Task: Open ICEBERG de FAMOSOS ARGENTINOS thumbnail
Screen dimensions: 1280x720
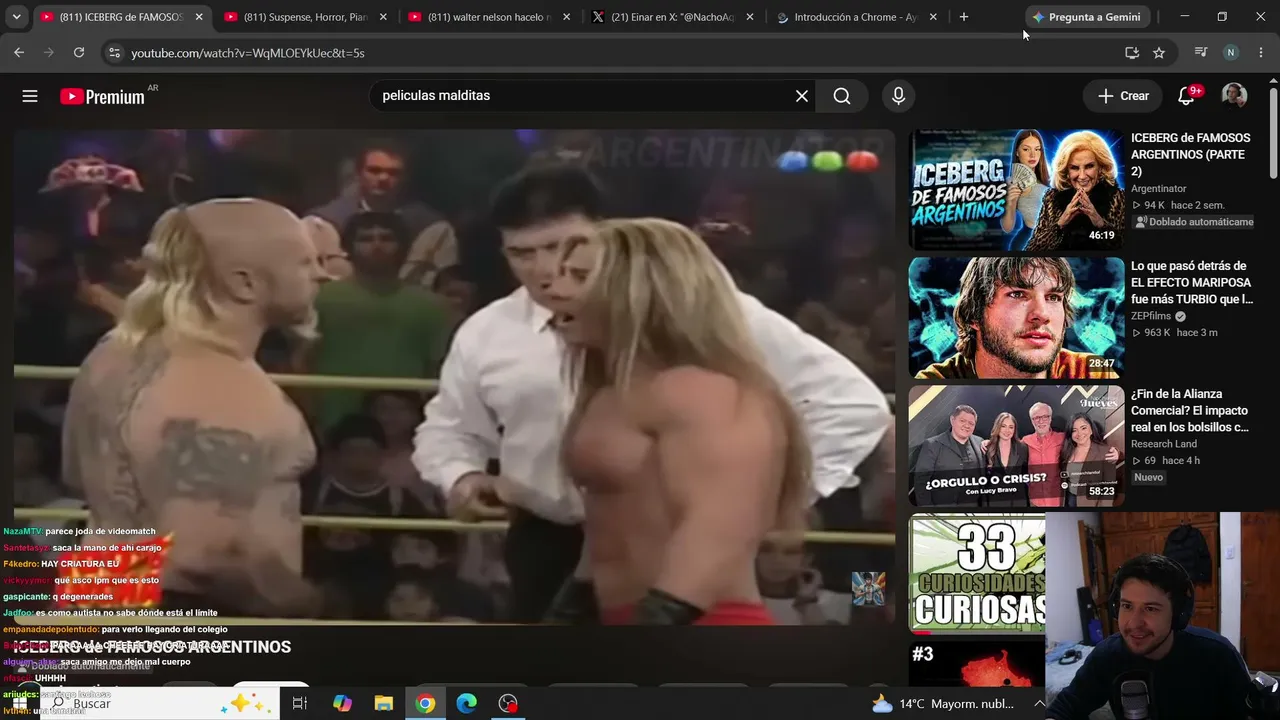Action: (x=1016, y=190)
